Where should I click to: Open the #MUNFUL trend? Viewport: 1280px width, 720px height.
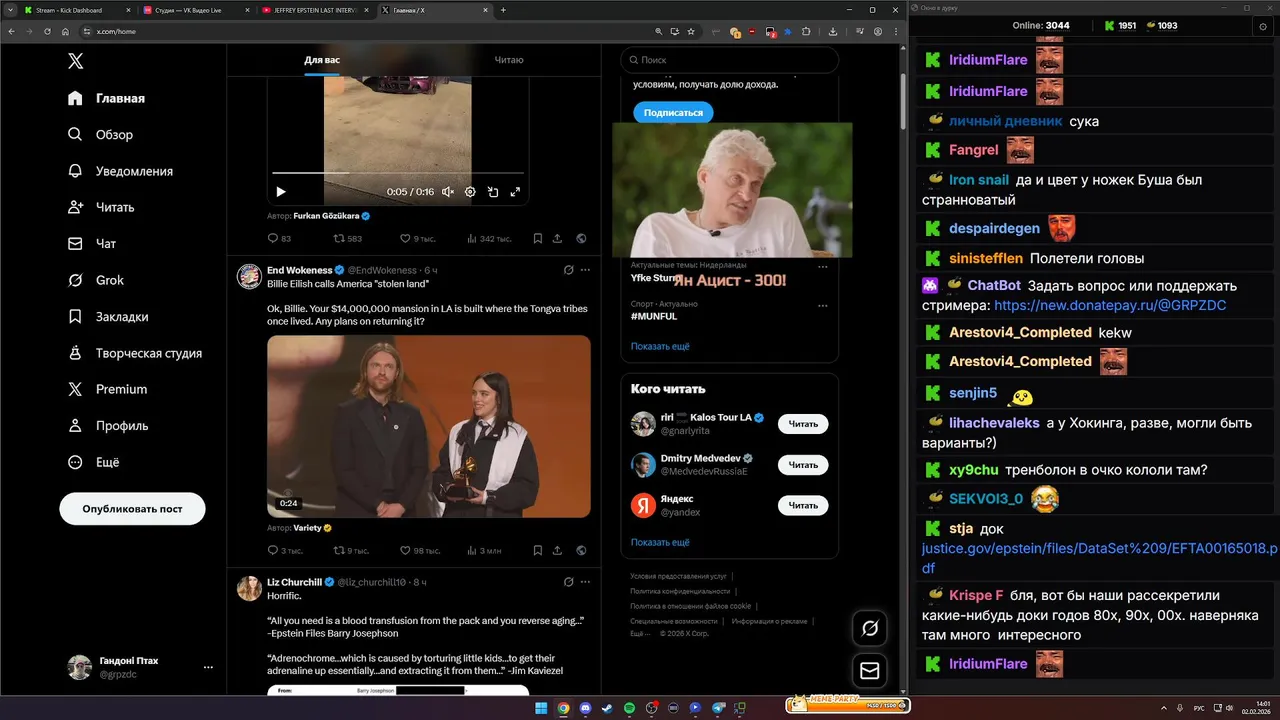[654, 316]
